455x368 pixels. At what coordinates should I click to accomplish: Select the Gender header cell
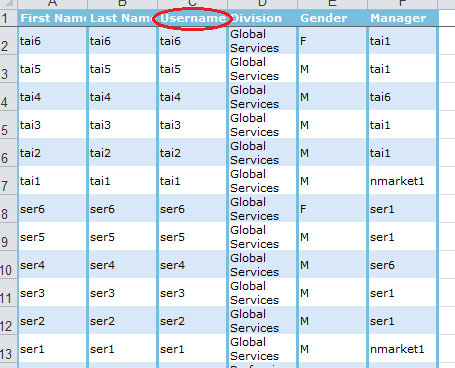coord(332,18)
